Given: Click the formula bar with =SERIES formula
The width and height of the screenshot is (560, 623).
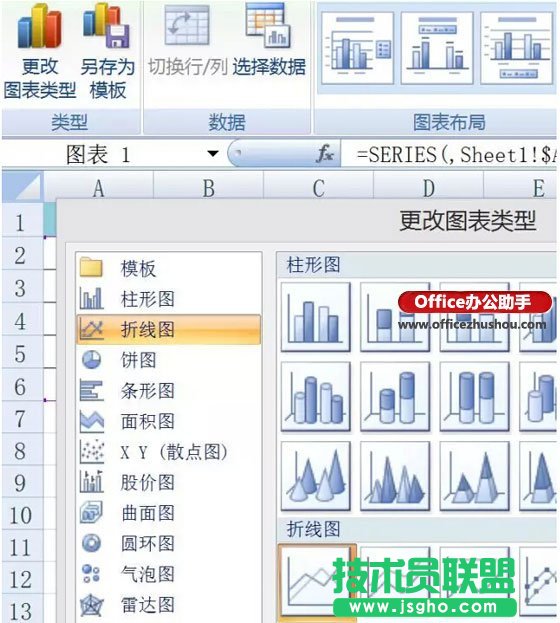Looking at the screenshot, I should coord(449,154).
